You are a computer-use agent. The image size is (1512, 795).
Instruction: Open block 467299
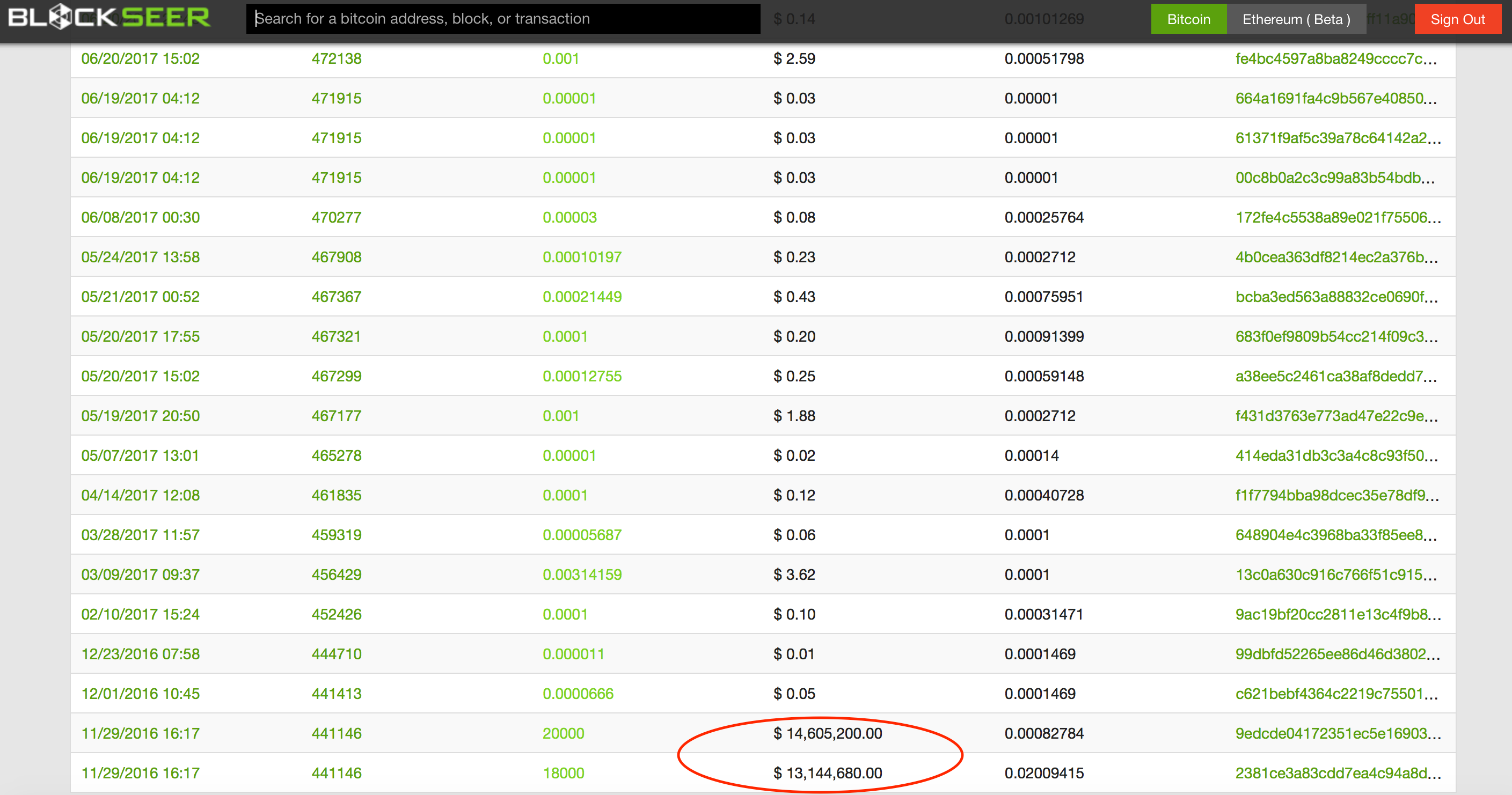tap(337, 376)
